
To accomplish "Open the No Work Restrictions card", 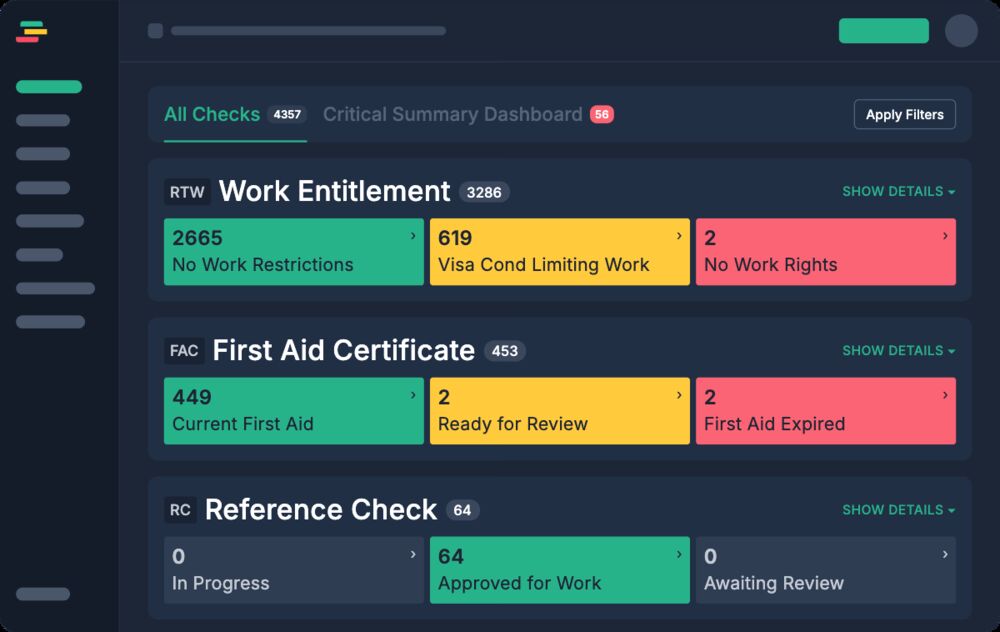I will 293,252.
